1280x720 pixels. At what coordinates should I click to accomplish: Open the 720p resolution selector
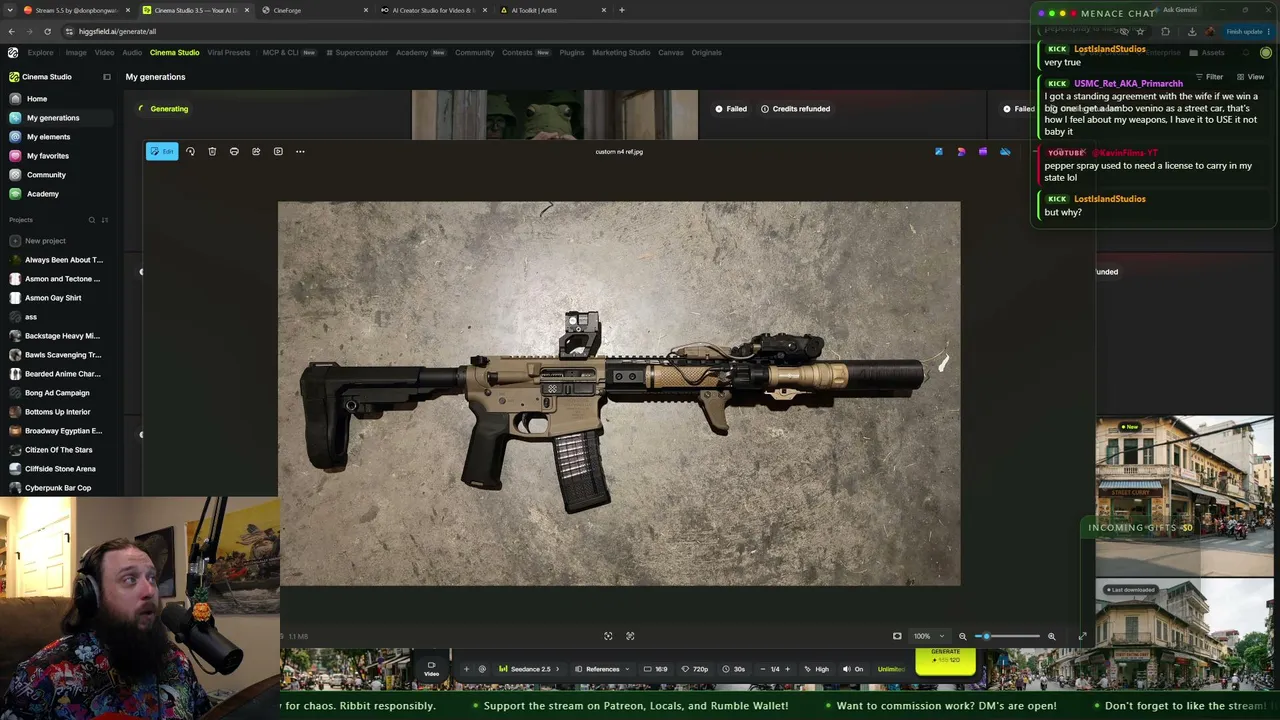tap(695, 669)
